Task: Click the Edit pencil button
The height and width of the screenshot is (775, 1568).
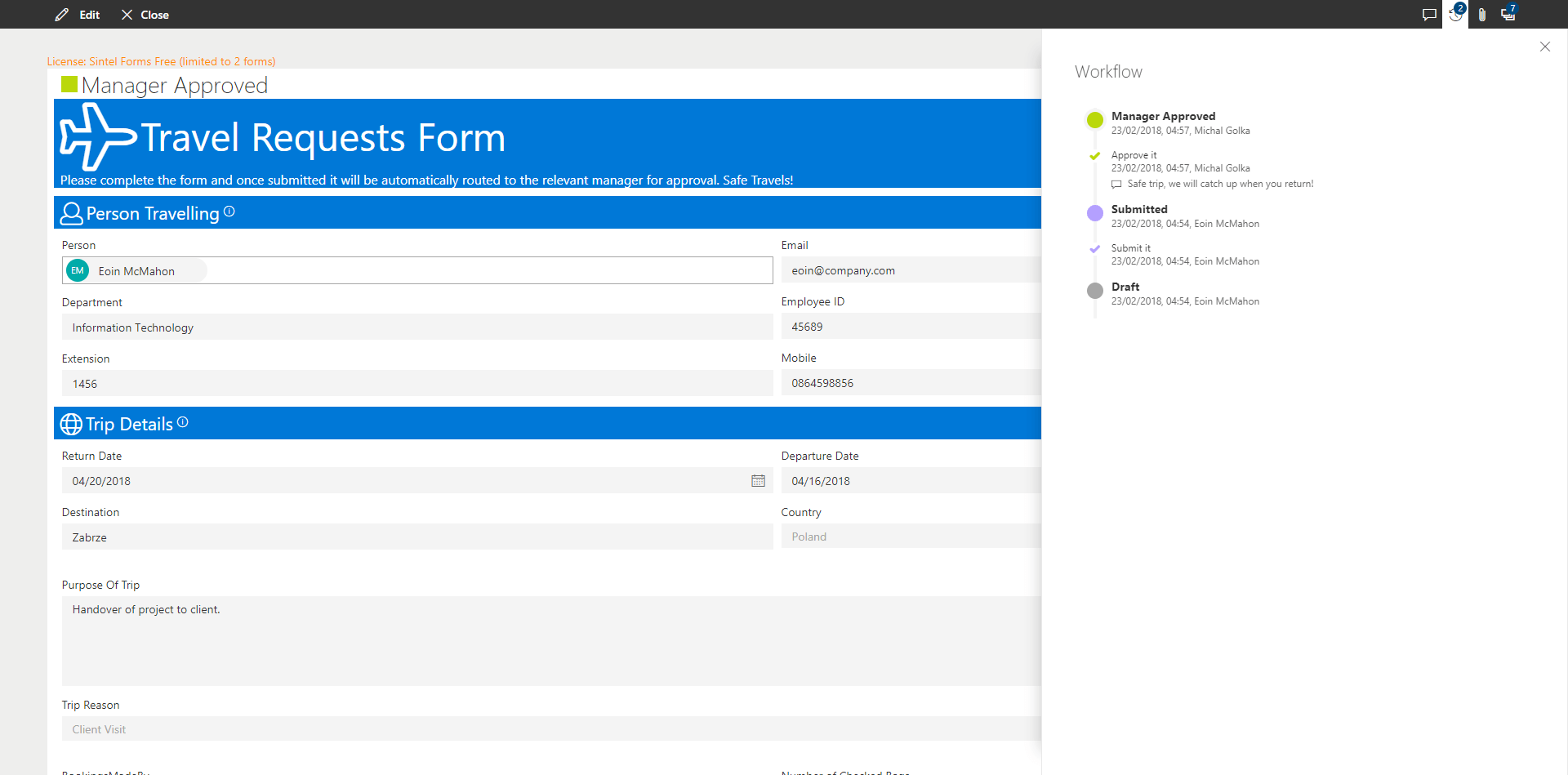Action: click(78, 15)
